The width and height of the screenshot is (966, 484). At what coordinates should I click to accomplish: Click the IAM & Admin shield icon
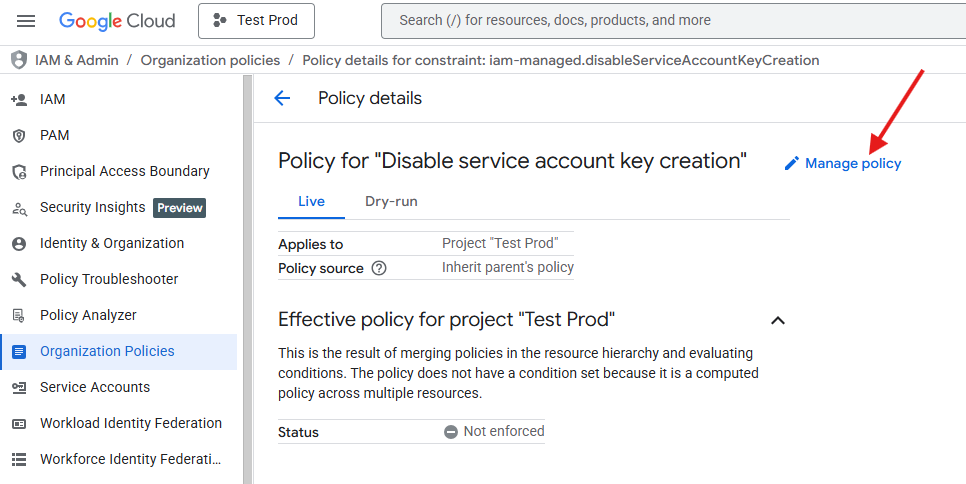tap(18, 60)
